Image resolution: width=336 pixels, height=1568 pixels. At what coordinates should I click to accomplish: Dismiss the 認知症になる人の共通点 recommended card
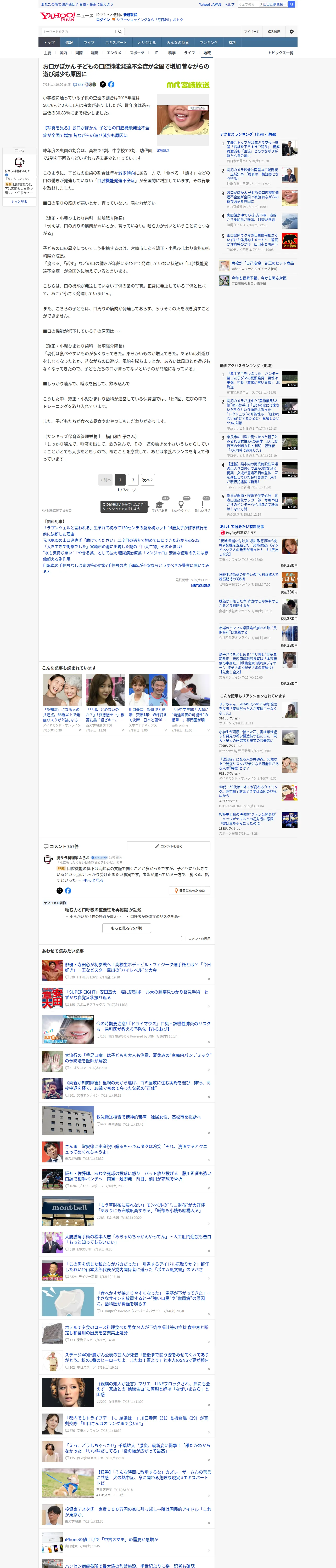click(x=79, y=730)
